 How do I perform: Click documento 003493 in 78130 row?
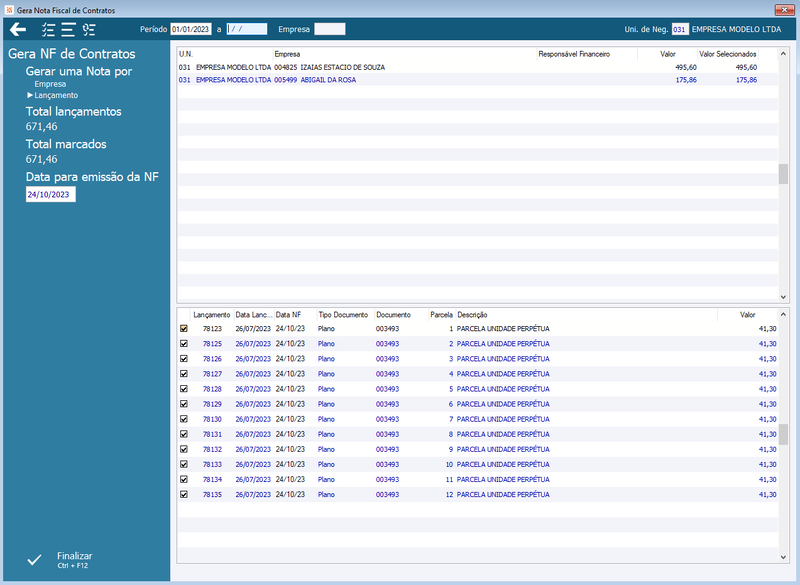click(x=387, y=419)
